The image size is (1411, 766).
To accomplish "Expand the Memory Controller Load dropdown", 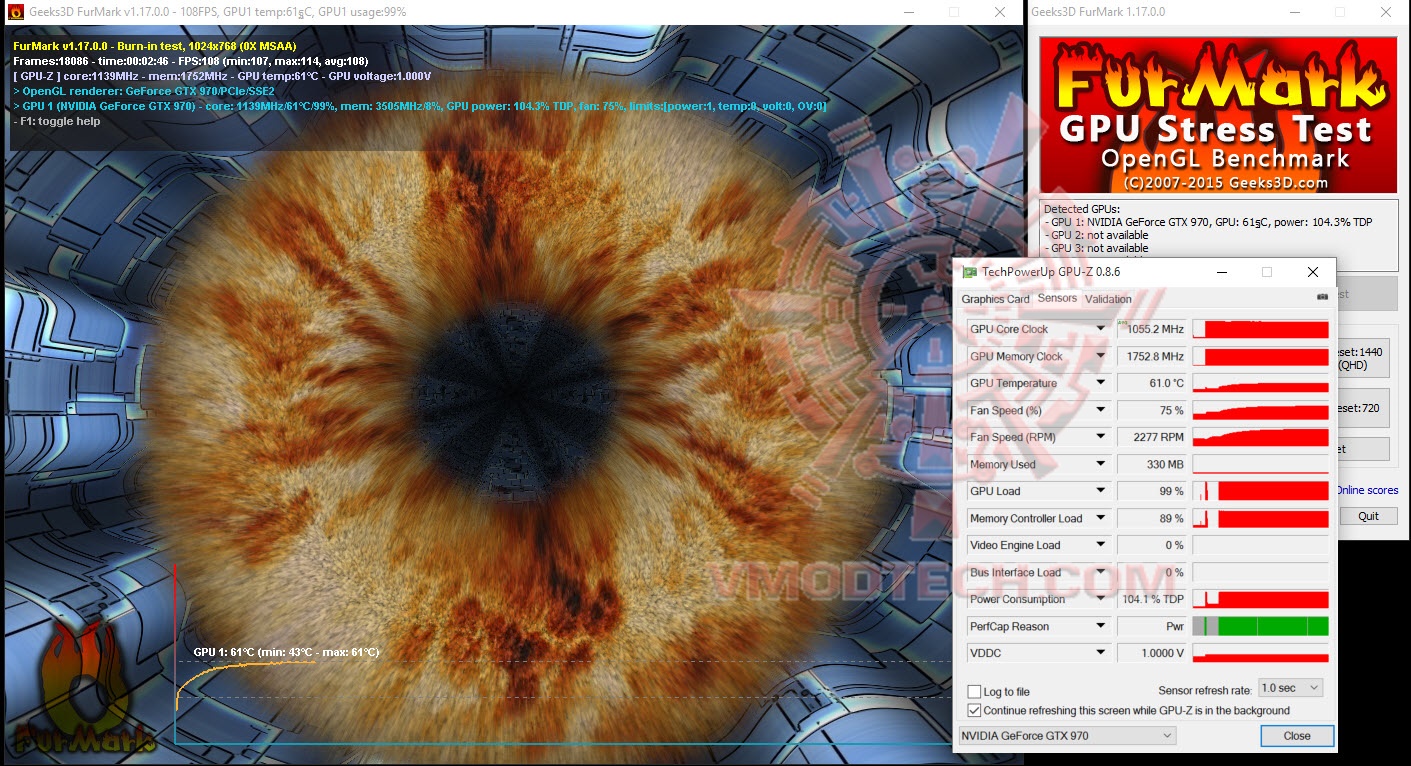I will coord(1101,518).
